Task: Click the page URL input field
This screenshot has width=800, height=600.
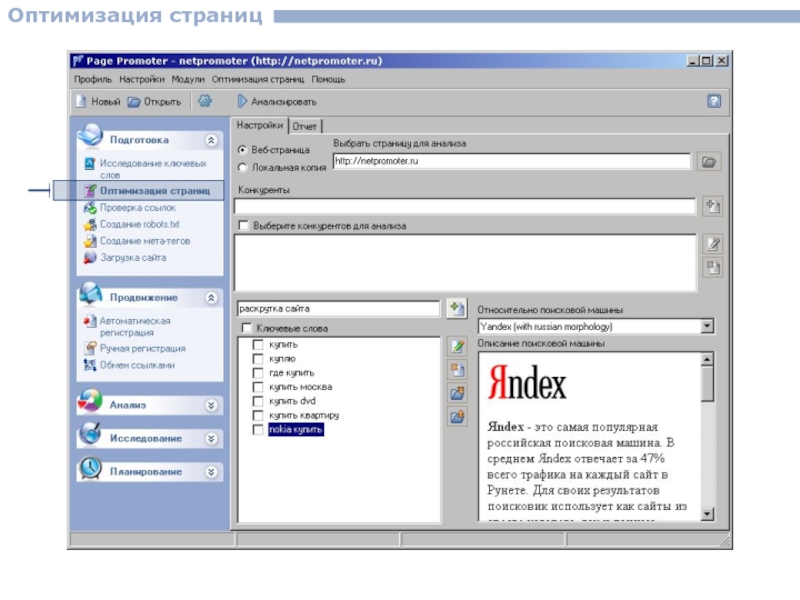Action: click(x=512, y=161)
